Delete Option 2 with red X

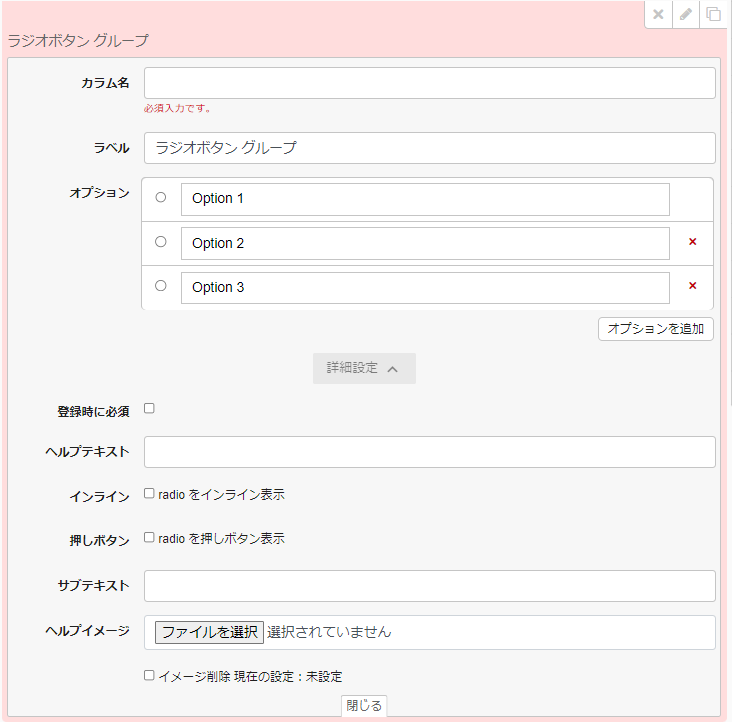point(692,242)
